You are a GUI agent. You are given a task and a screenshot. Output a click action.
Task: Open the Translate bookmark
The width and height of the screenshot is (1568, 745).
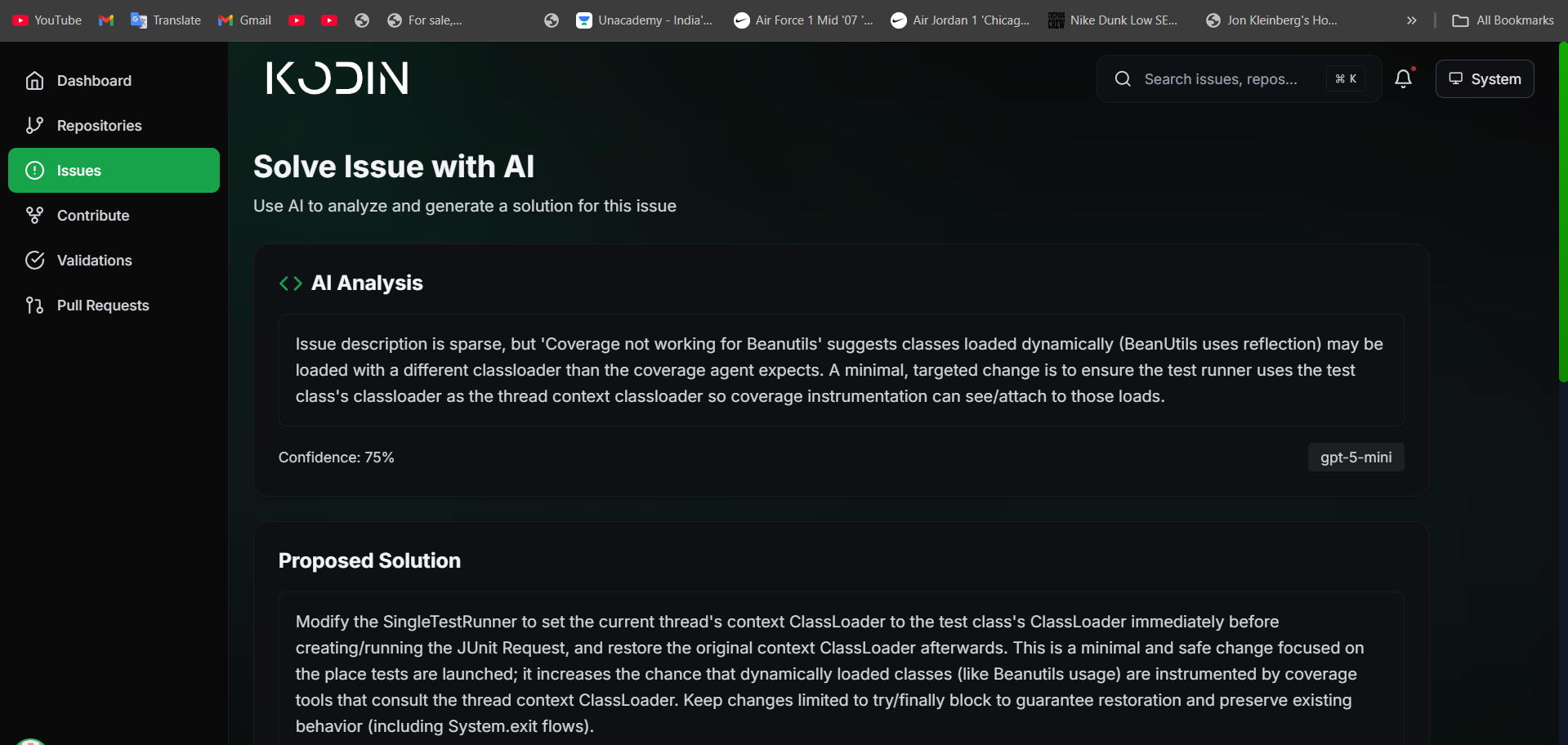click(166, 20)
